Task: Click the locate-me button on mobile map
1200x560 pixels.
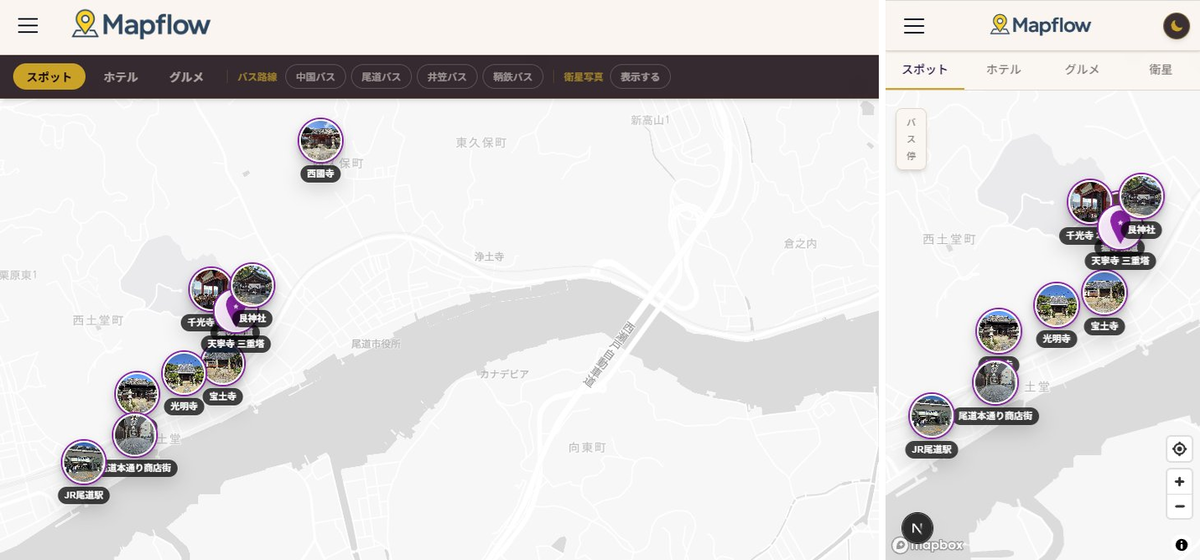Action: coord(1179,449)
